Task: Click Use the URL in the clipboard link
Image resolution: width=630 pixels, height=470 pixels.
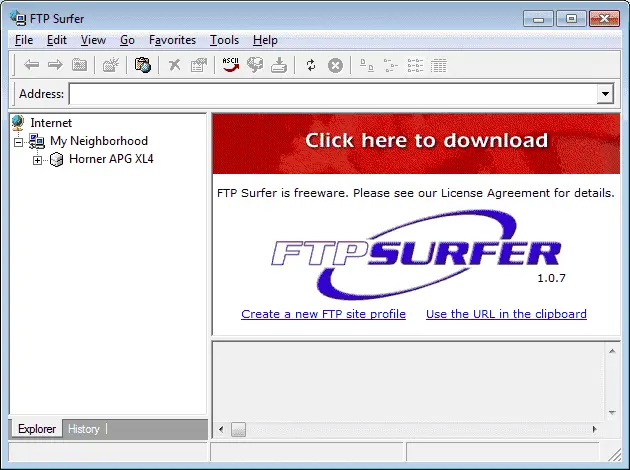Action: coord(506,314)
